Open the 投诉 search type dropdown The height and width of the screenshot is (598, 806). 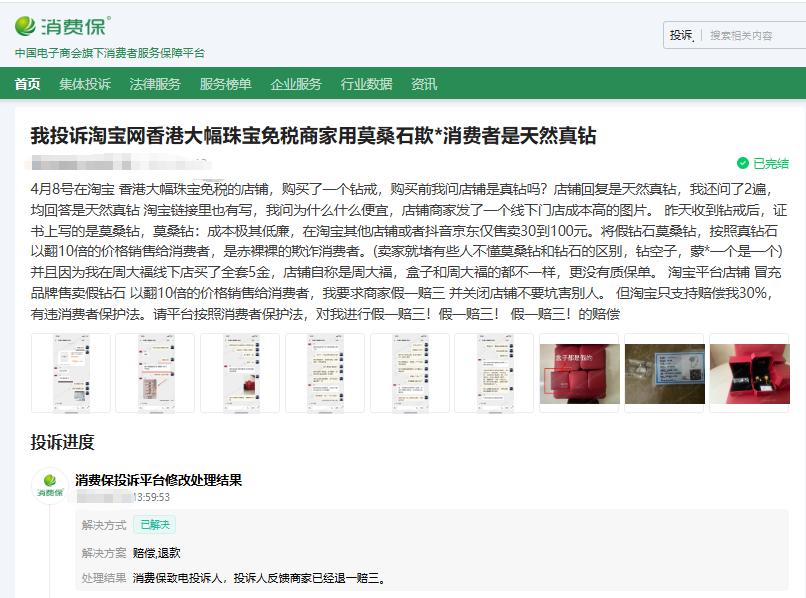pyautogui.click(x=682, y=35)
